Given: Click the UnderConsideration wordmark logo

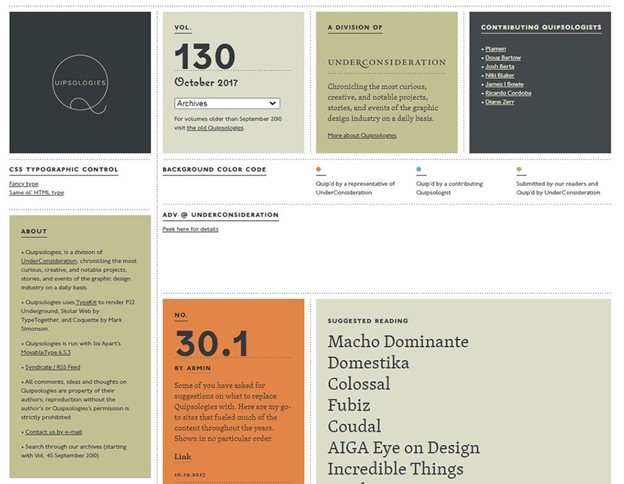Looking at the screenshot, I should [386, 62].
